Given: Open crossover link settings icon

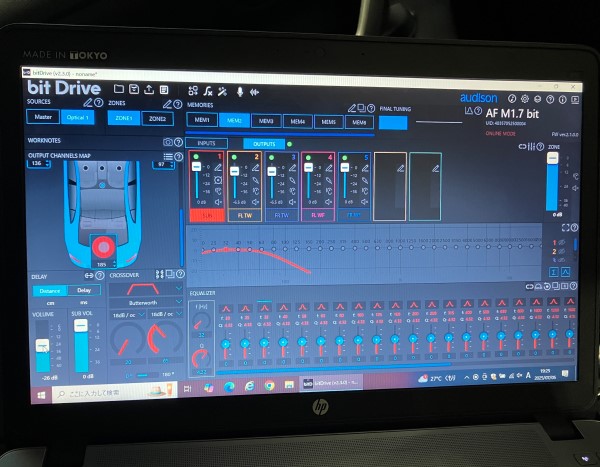Looking at the screenshot, I should click(x=160, y=274).
